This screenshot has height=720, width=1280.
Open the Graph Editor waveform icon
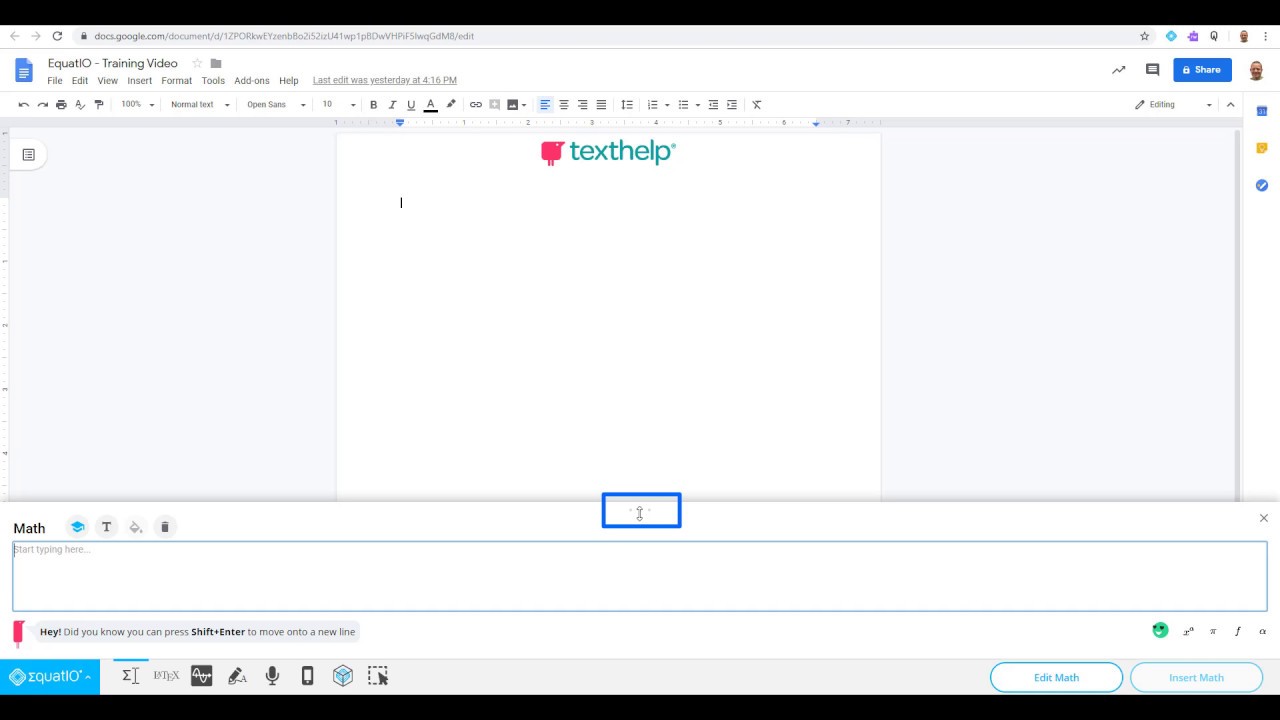point(202,676)
